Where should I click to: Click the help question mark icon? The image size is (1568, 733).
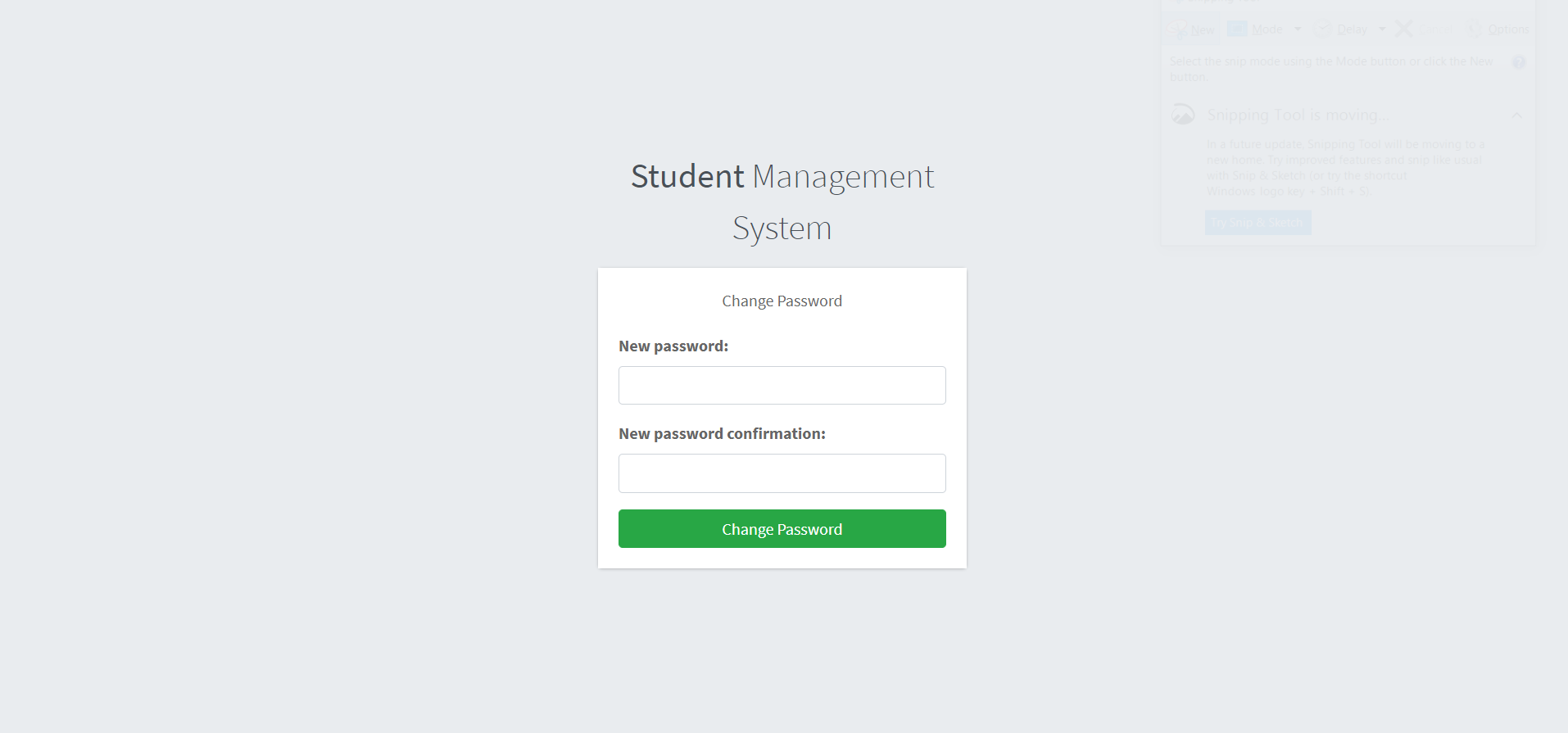coord(1518,62)
